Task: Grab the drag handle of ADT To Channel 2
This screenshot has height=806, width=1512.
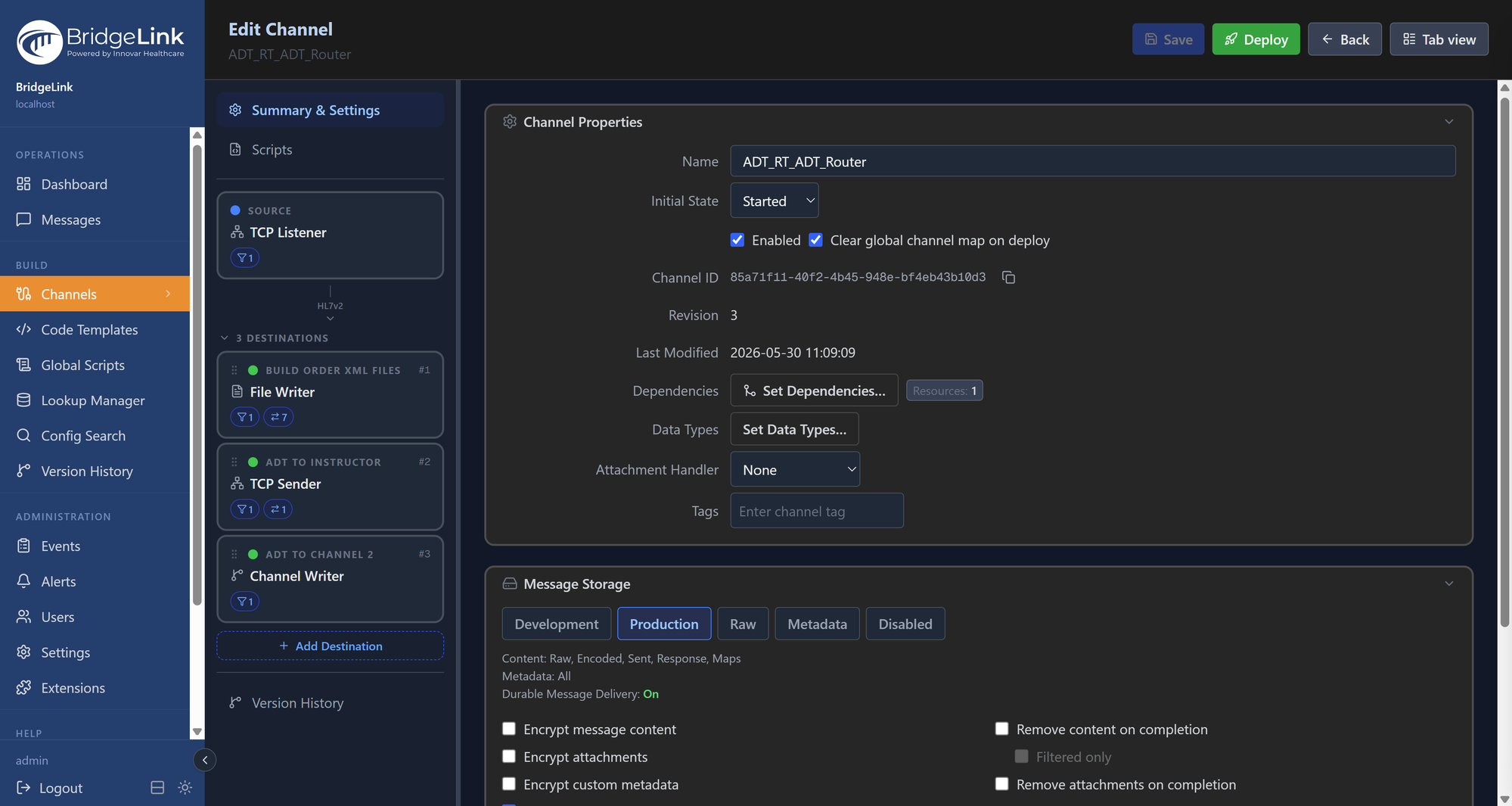Action: [x=234, y=554]
